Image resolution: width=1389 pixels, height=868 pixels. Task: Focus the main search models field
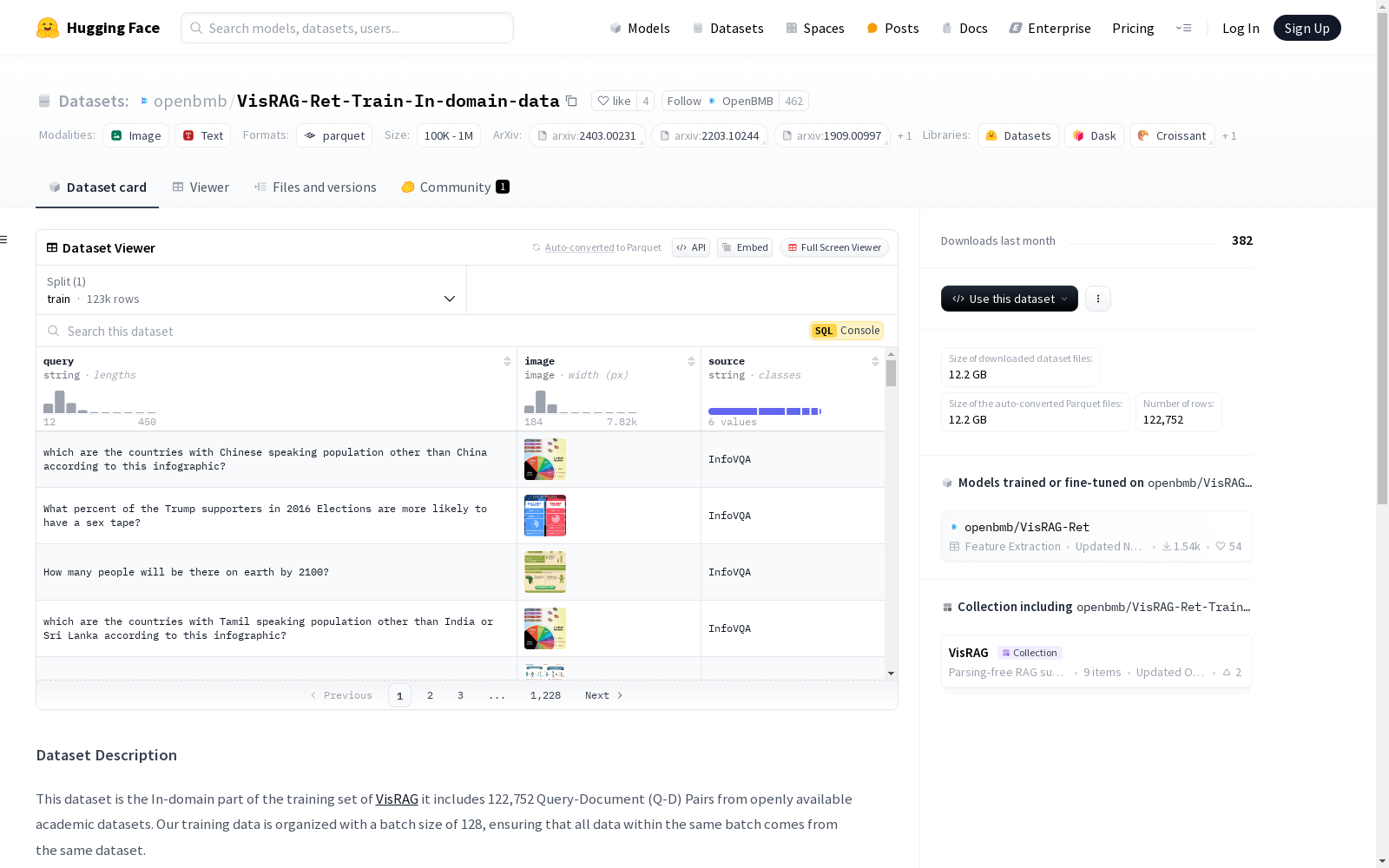pyautogui.click(x=347, y=28)
